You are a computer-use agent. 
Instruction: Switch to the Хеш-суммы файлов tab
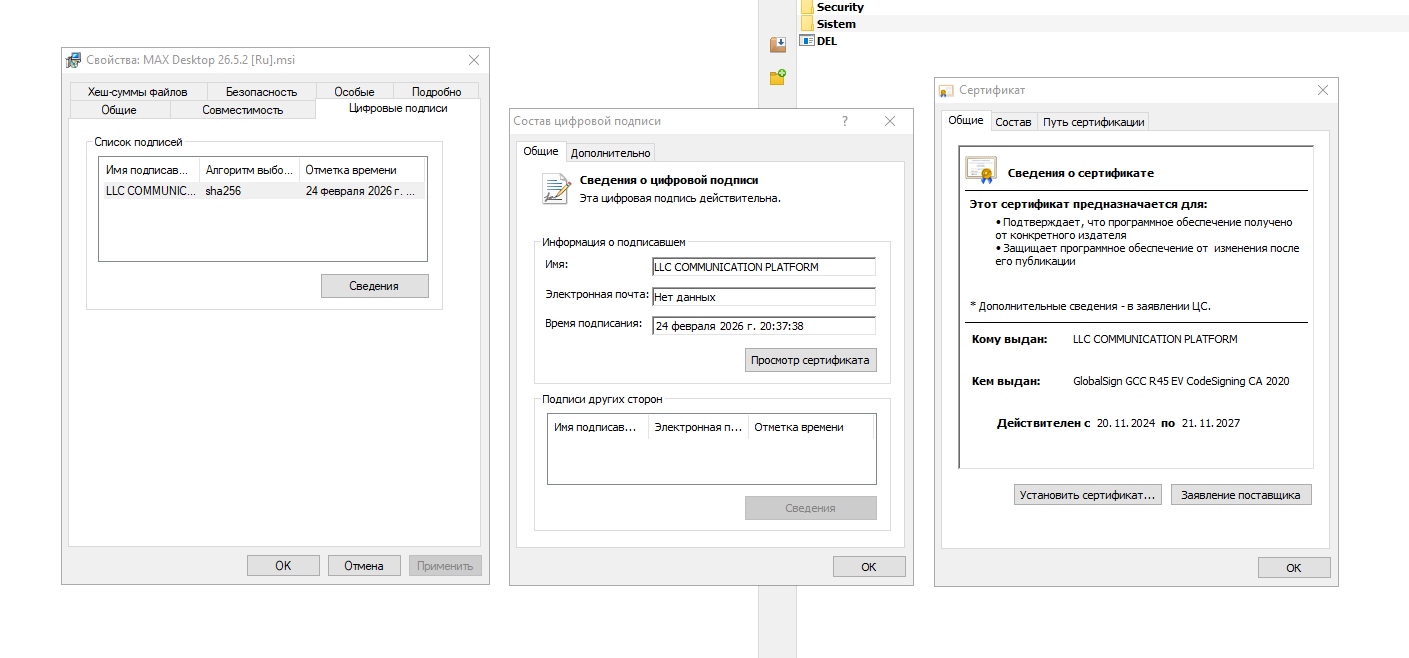click(x=137, y=92)
